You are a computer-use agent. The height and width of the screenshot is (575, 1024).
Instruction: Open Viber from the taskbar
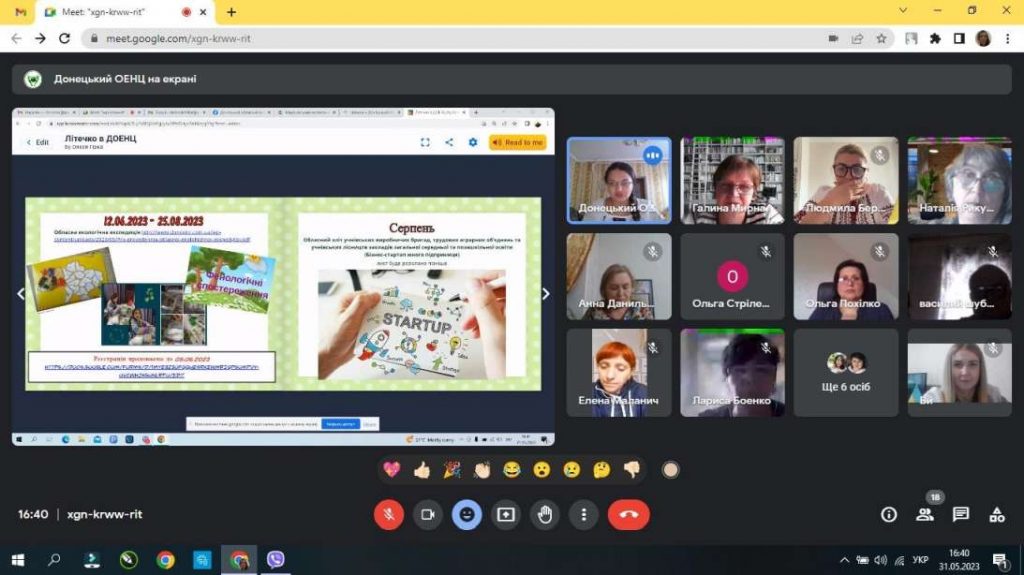(x=276, y=560)
